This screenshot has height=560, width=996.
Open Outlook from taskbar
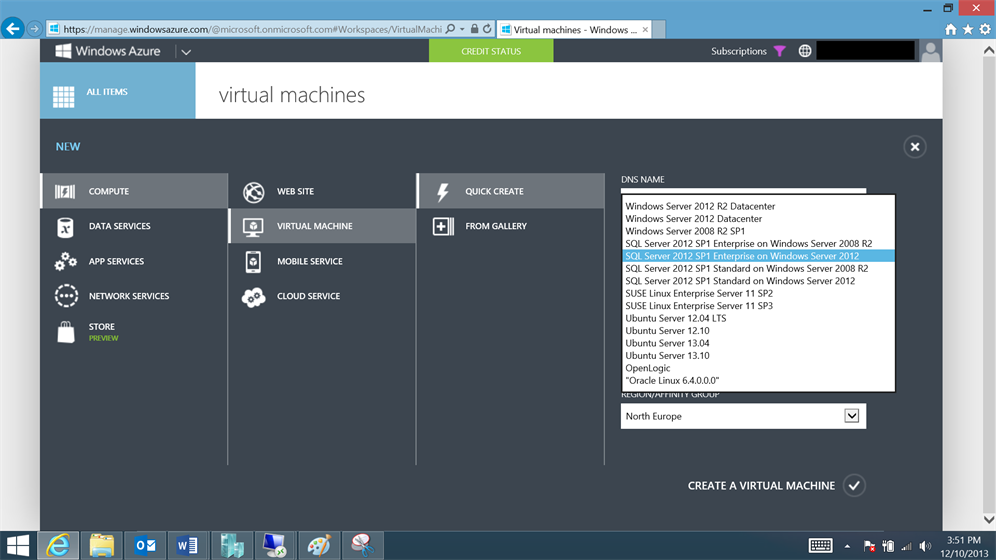click(145, 545)
